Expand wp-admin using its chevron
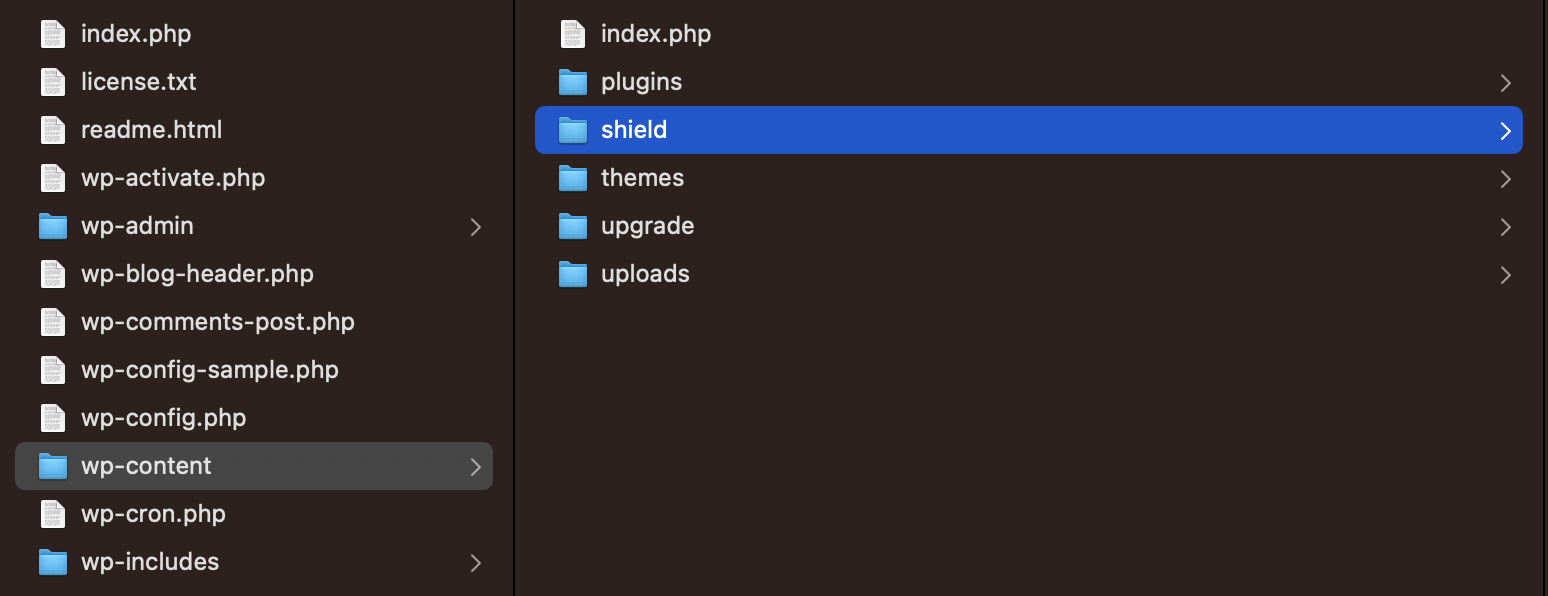Screen dimensions: 1548x596 pos(476,227)
